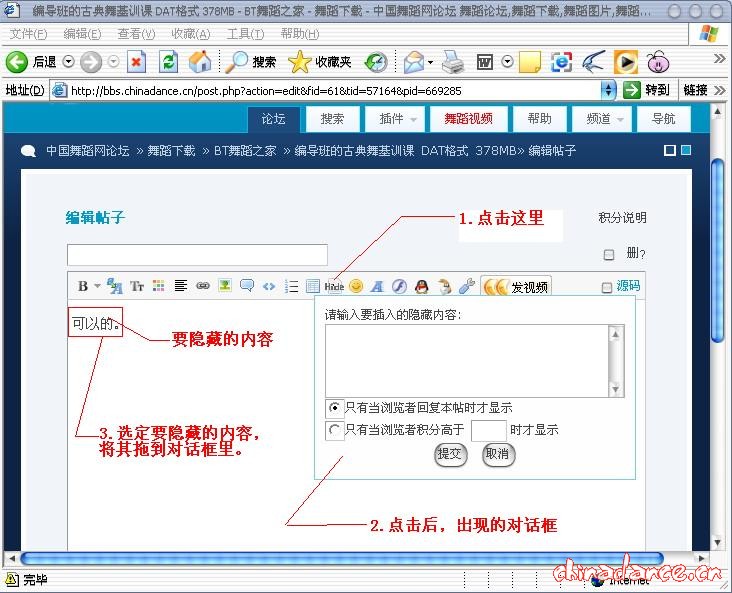Open the 文件(F) menu
The image size is (732, 593).
tap(28, 34)
